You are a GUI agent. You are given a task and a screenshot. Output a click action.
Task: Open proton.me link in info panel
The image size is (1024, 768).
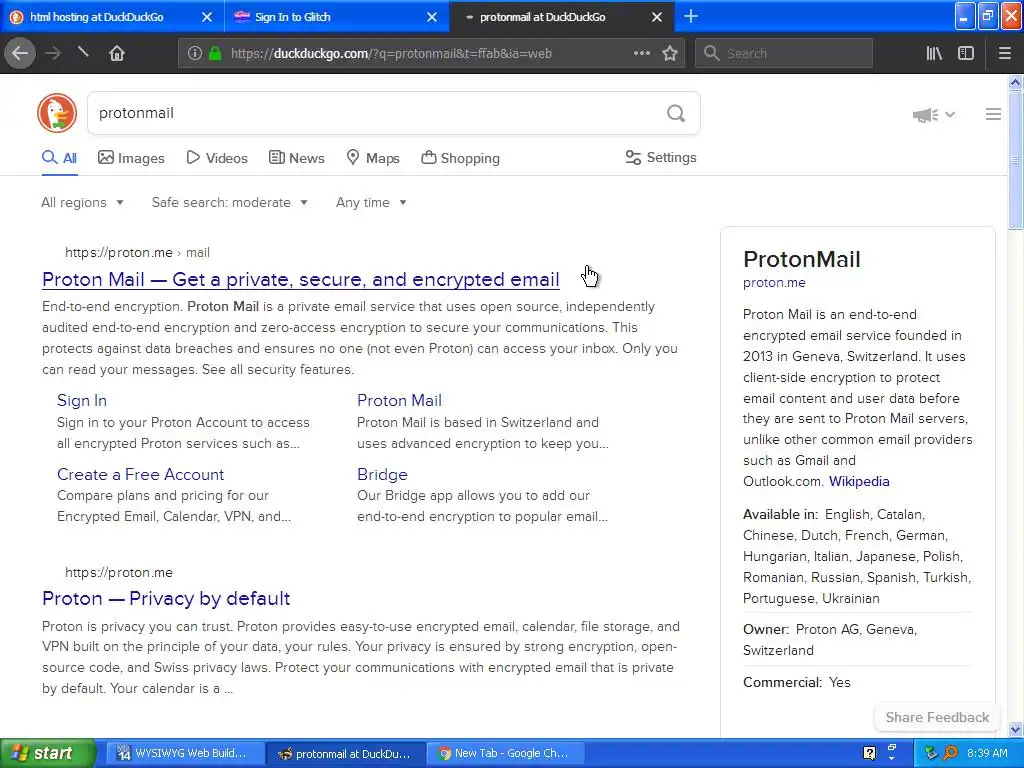click(774, 283)
